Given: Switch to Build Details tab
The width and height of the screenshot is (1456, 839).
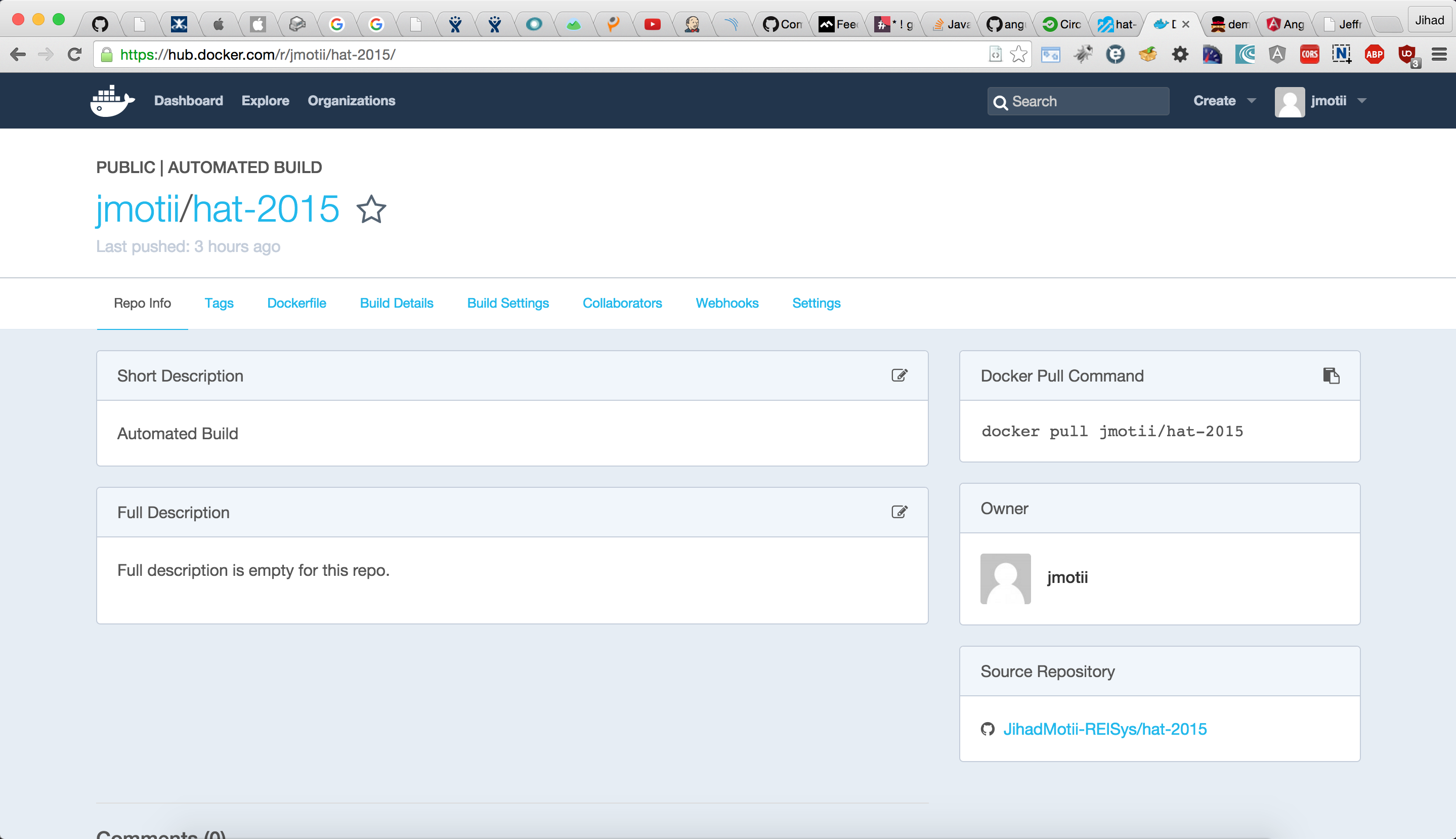Looking at the screenshot, I should 396,303.
